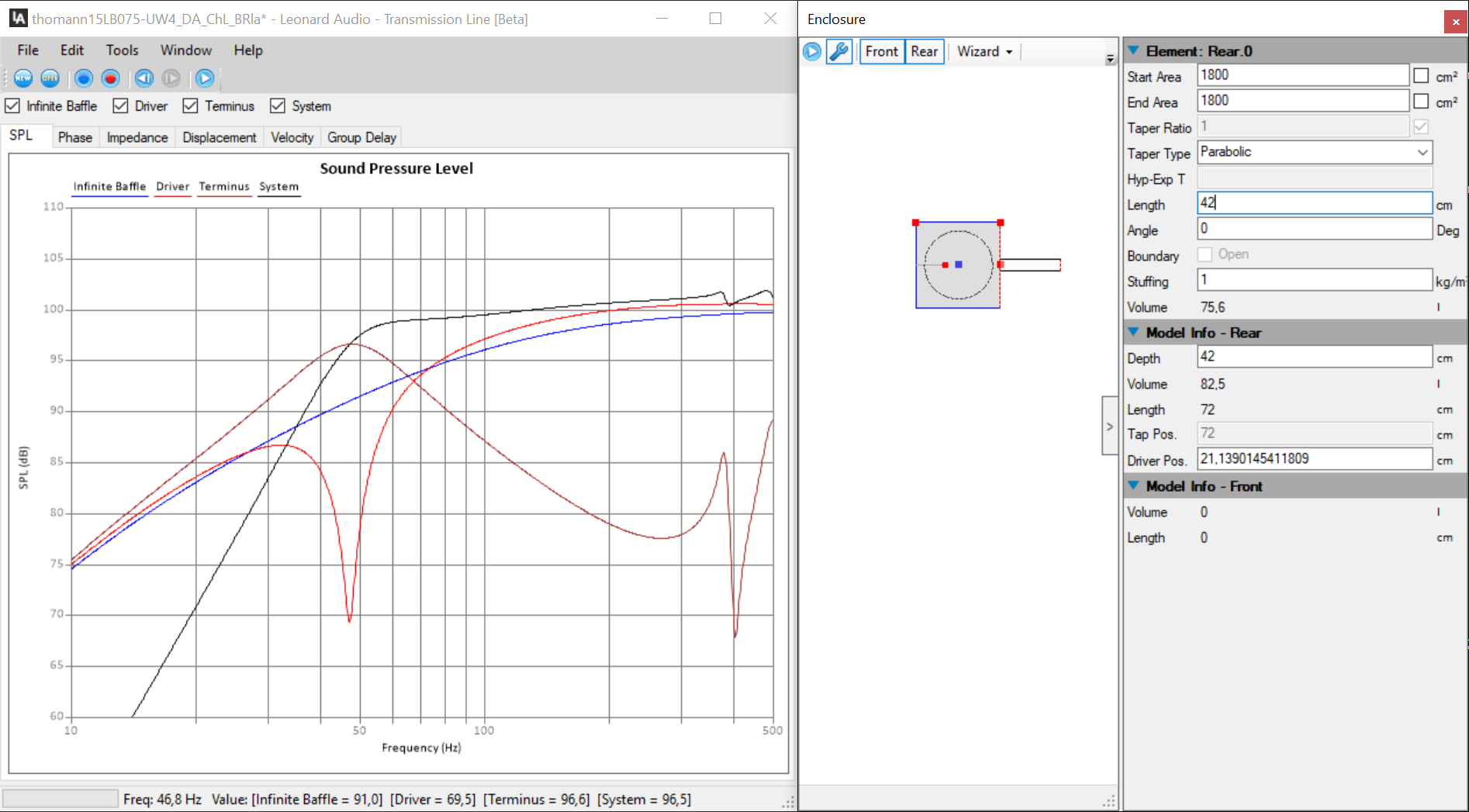Click the Rear view button
This screenshot has height=812, width=1469.
[924, 52]
